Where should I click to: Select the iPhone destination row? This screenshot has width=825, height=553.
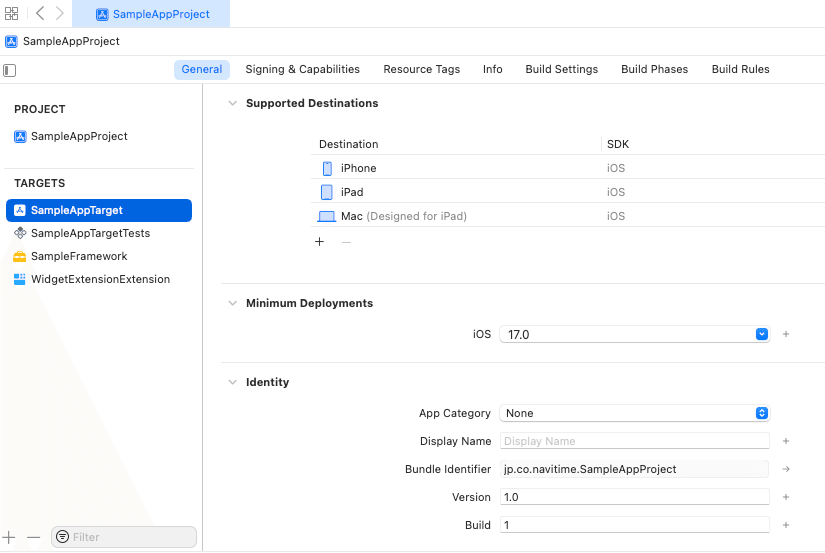tap(568, 168)
